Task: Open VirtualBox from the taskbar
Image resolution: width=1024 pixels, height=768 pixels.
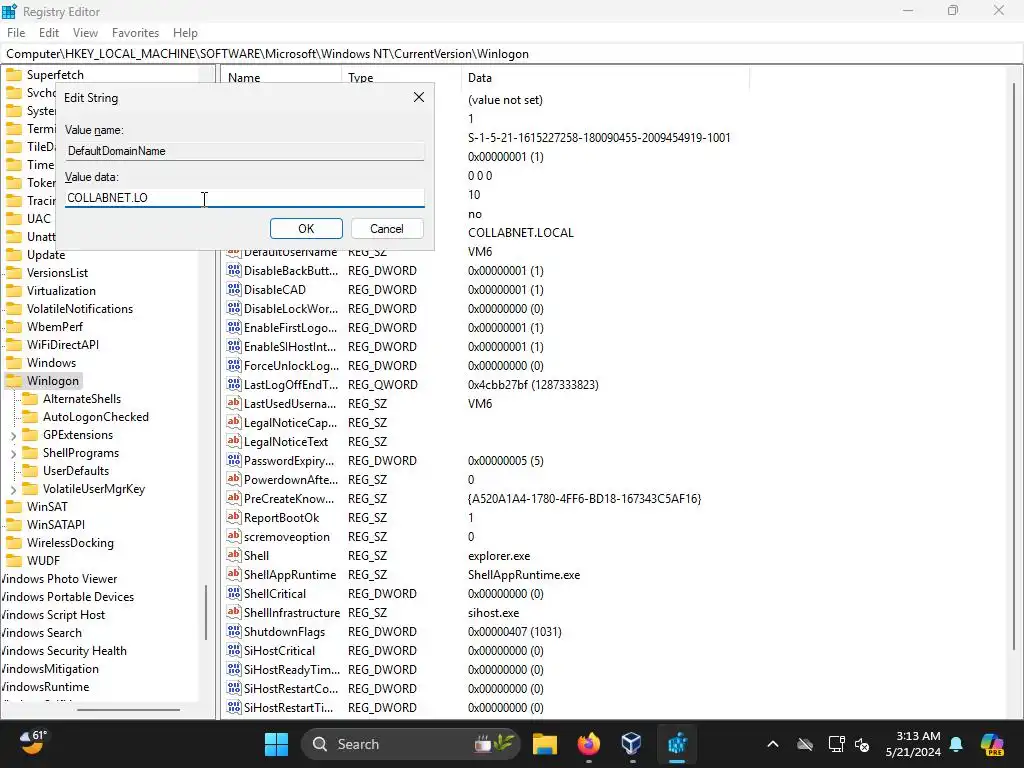Action: click(632, 744)
